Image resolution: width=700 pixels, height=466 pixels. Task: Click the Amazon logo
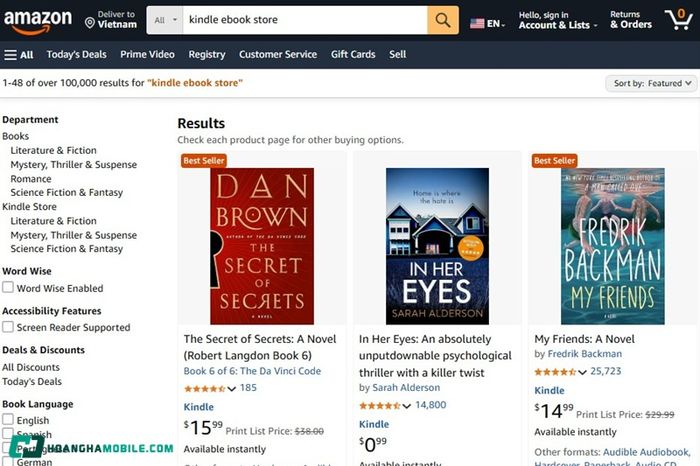[x=38, y=18]
